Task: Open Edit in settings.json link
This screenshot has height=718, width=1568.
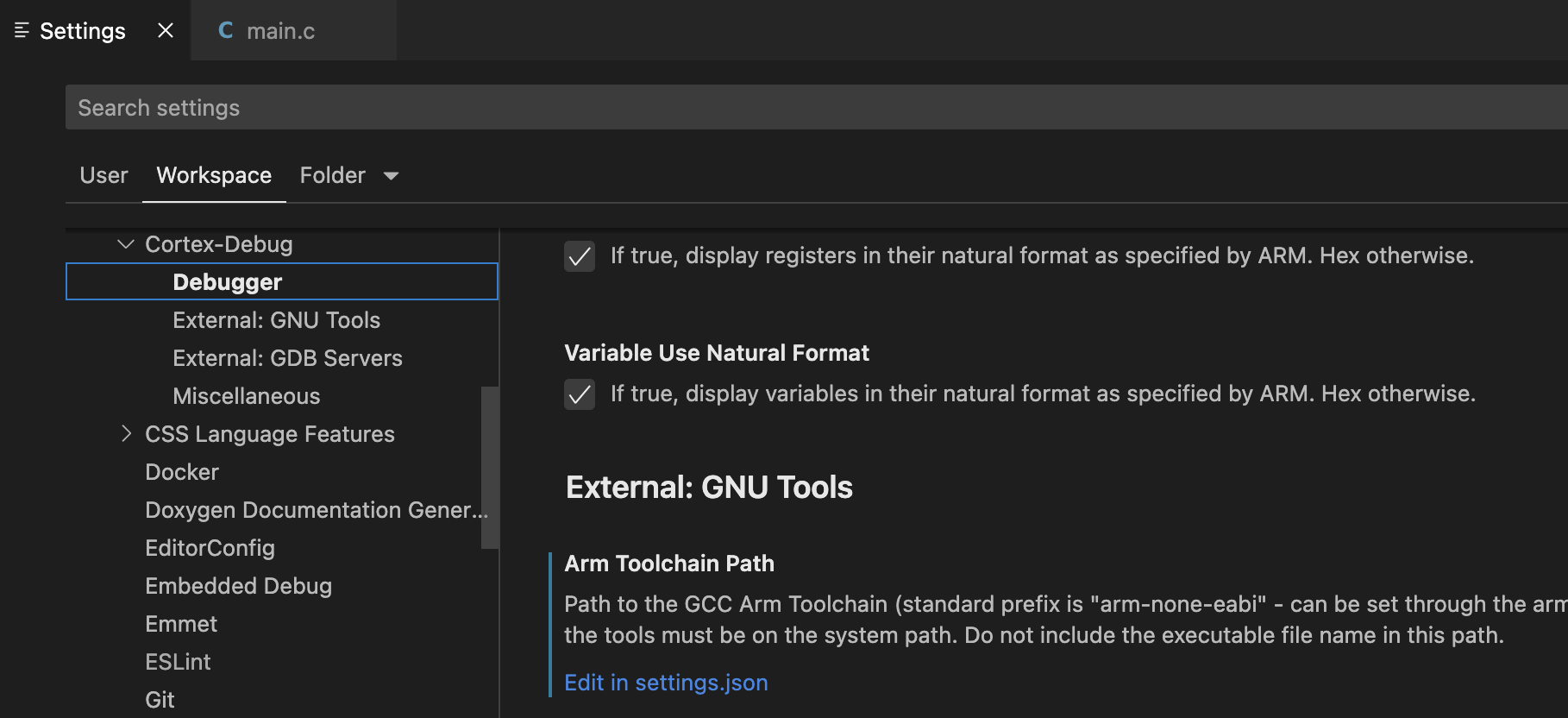Action: tap(666, 683)
